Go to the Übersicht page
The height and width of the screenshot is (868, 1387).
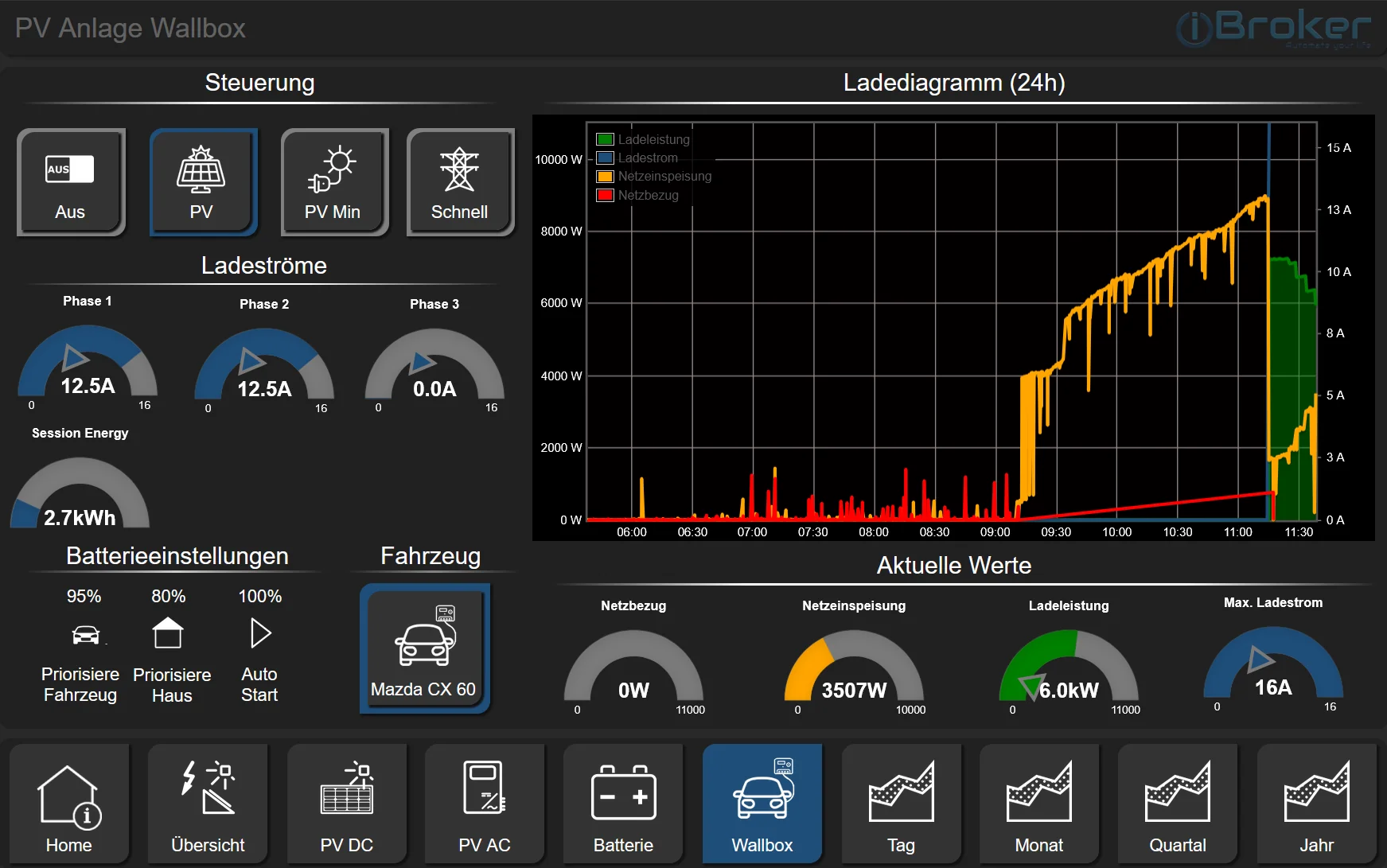208,804
